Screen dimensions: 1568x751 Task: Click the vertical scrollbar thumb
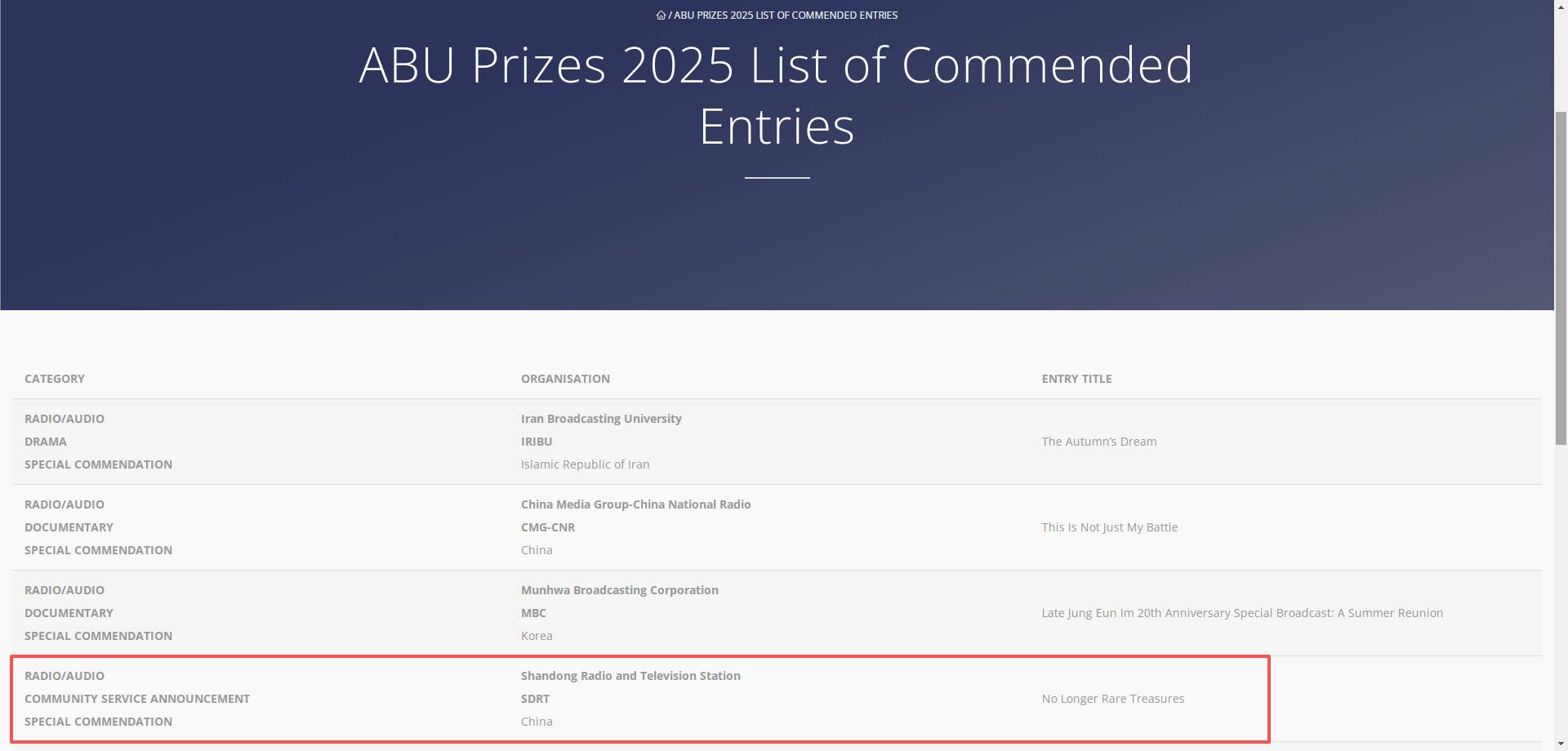tap(1561, 278)
